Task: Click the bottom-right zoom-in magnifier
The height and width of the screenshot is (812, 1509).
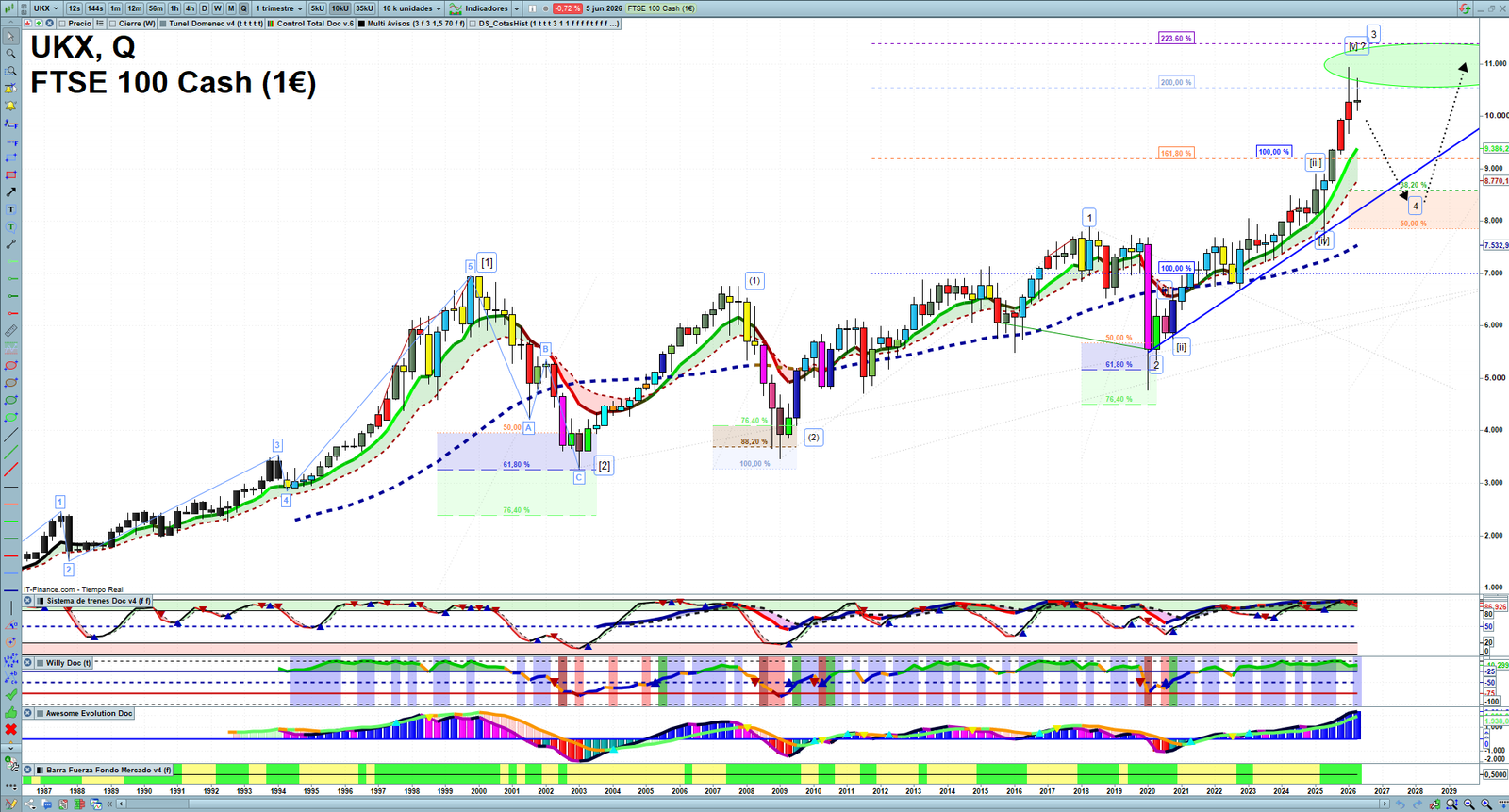Action: 1486,804
